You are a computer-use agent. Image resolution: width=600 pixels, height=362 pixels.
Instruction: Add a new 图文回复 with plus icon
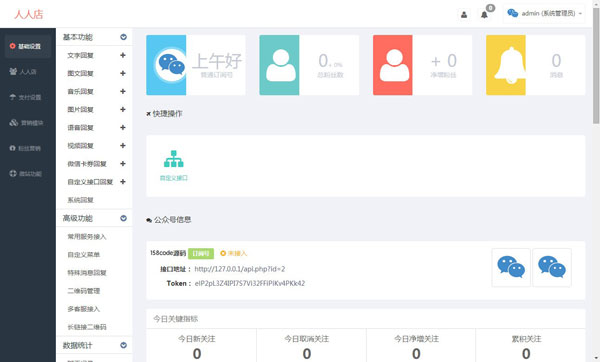coord(123,73)
